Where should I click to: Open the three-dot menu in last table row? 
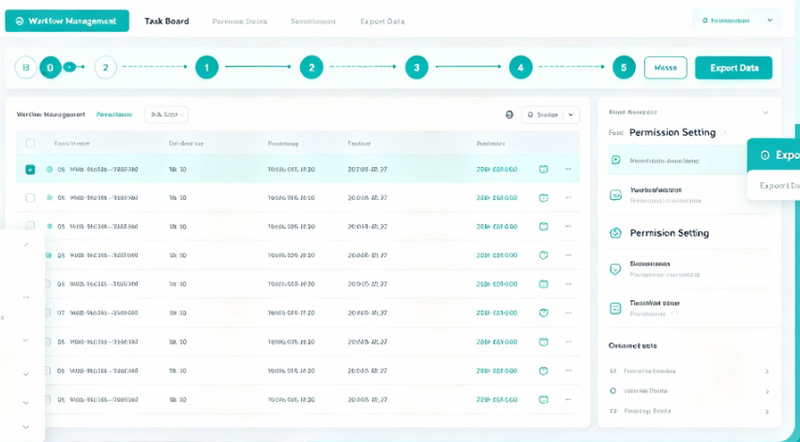coord(568,400)
